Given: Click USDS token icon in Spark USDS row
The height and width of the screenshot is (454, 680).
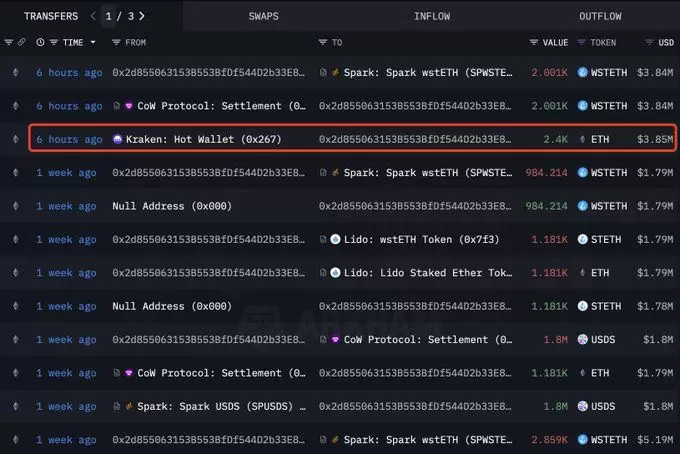Looking at the screenshot, I should coord(582,406).
